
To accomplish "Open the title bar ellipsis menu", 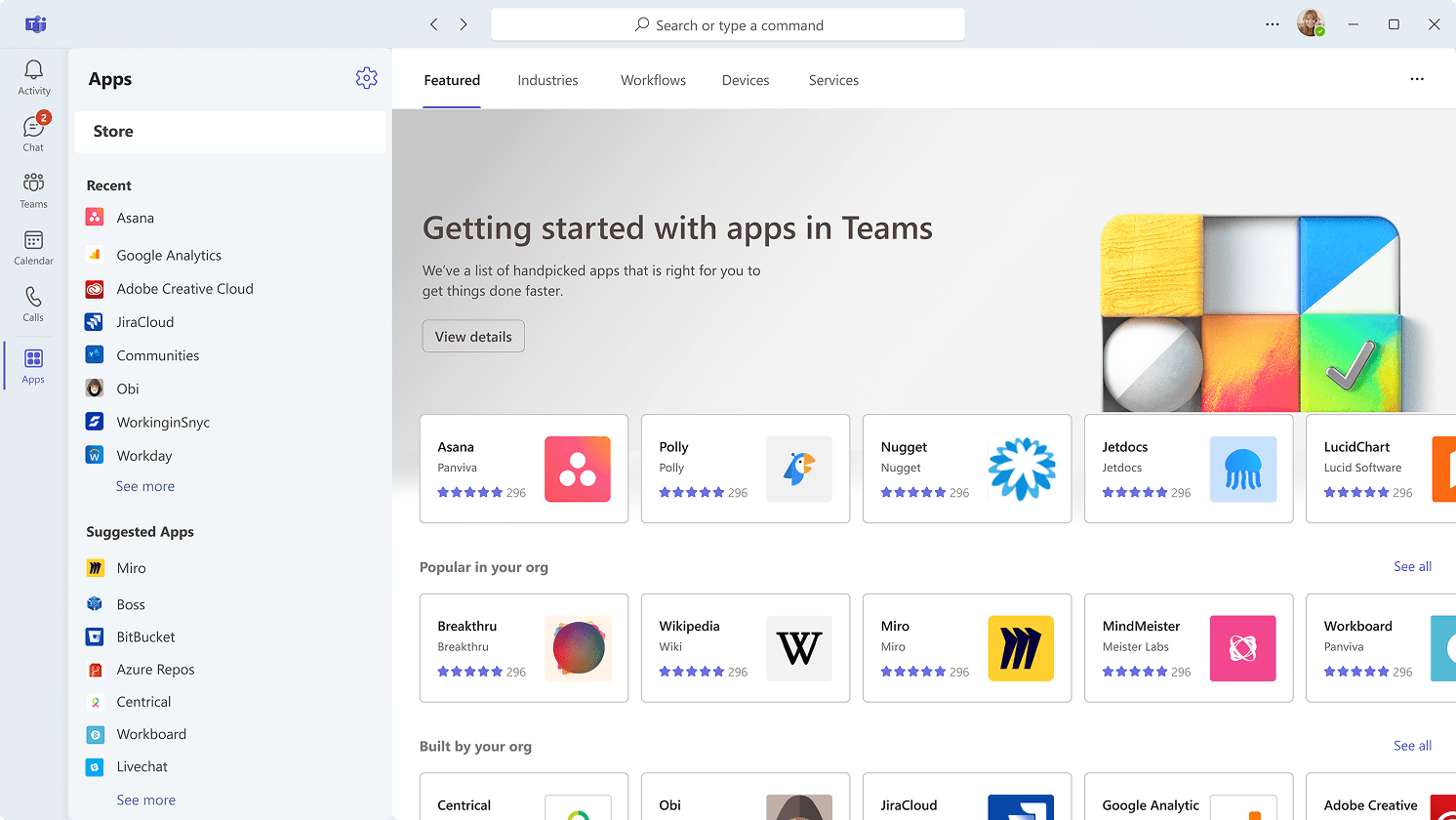I will click(x=1272, y=24).
